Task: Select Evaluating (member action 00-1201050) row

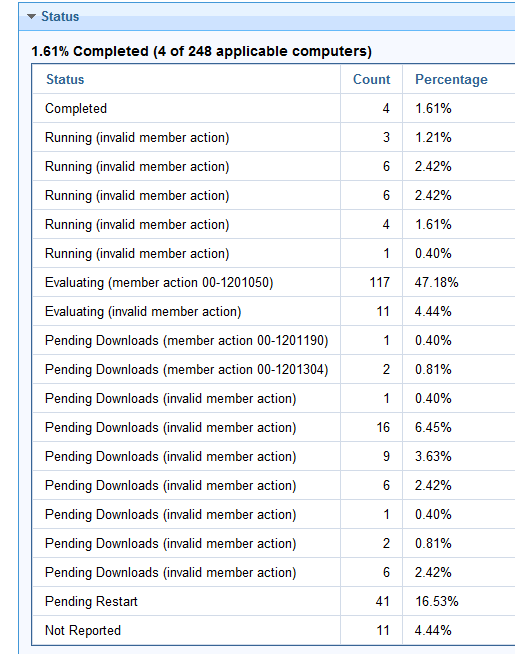Action: pos(274,282)
